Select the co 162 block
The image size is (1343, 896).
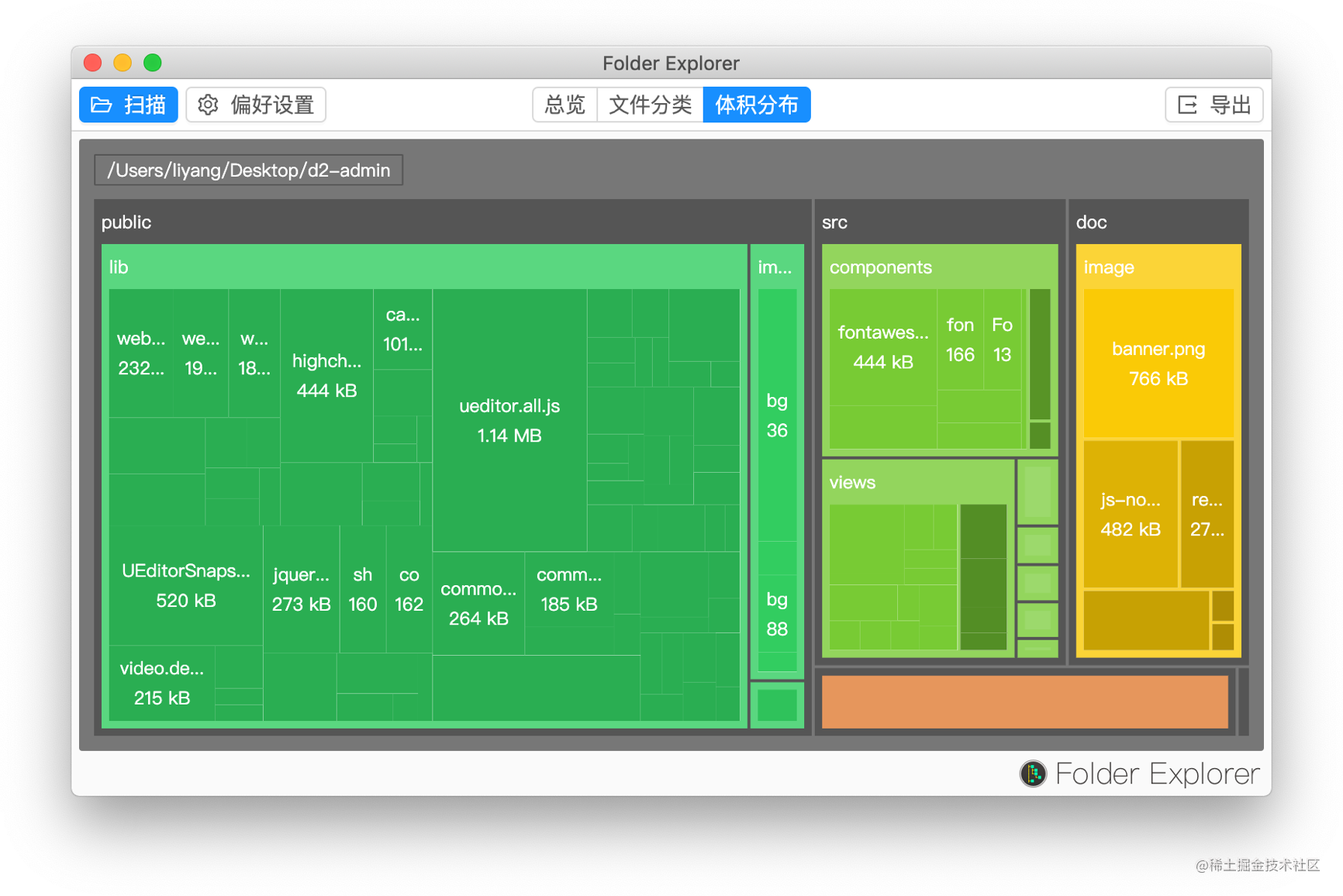pyautogui.click(x=409, y=589)
